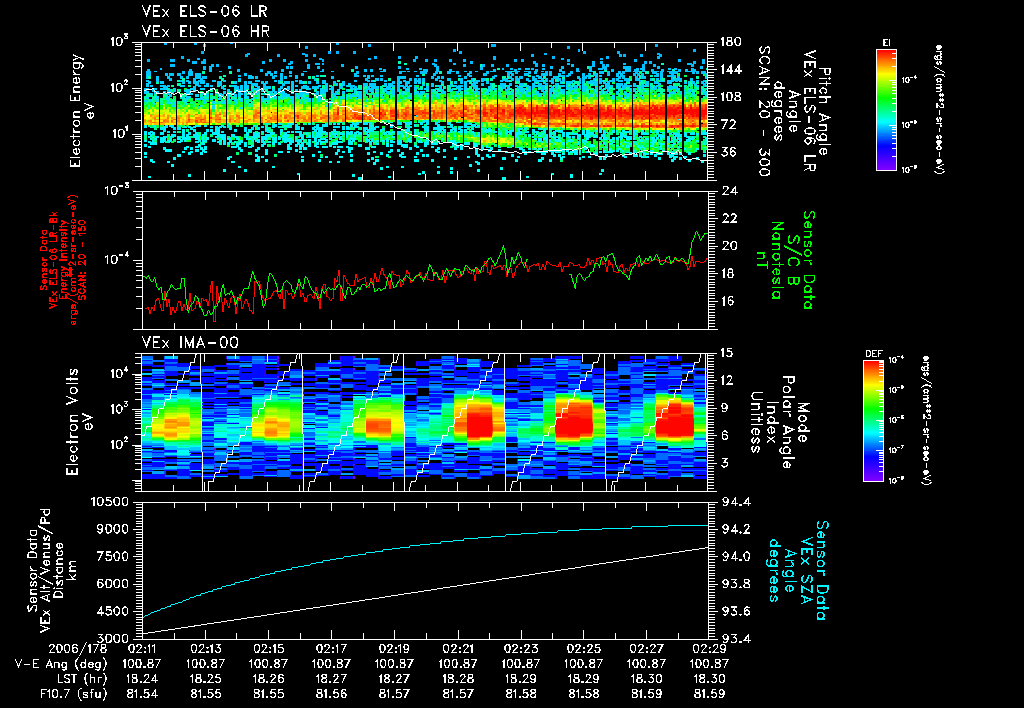Screen dimensions: 1024x708
Task: Click the 02:15 time tick label
Action: 268,649
